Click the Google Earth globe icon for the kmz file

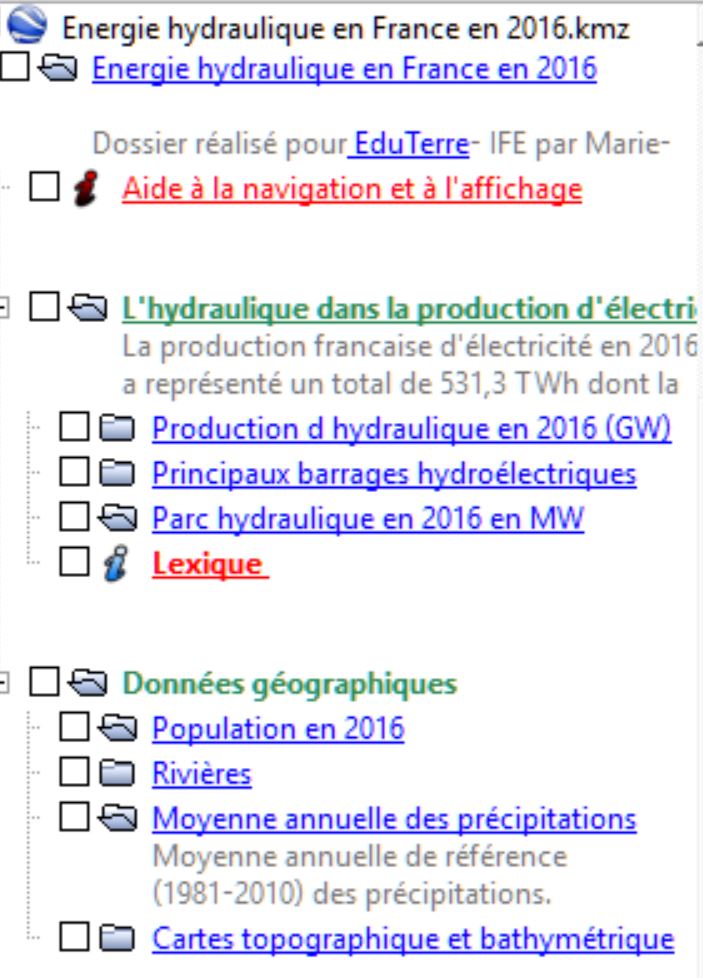[30, 27]
